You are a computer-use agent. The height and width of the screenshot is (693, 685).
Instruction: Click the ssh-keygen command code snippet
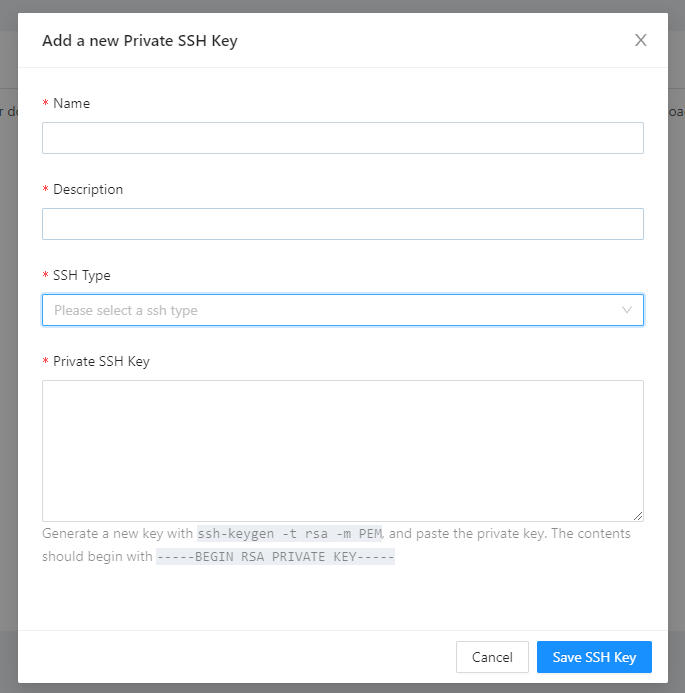pyautogui.click(x=291, y=534)
